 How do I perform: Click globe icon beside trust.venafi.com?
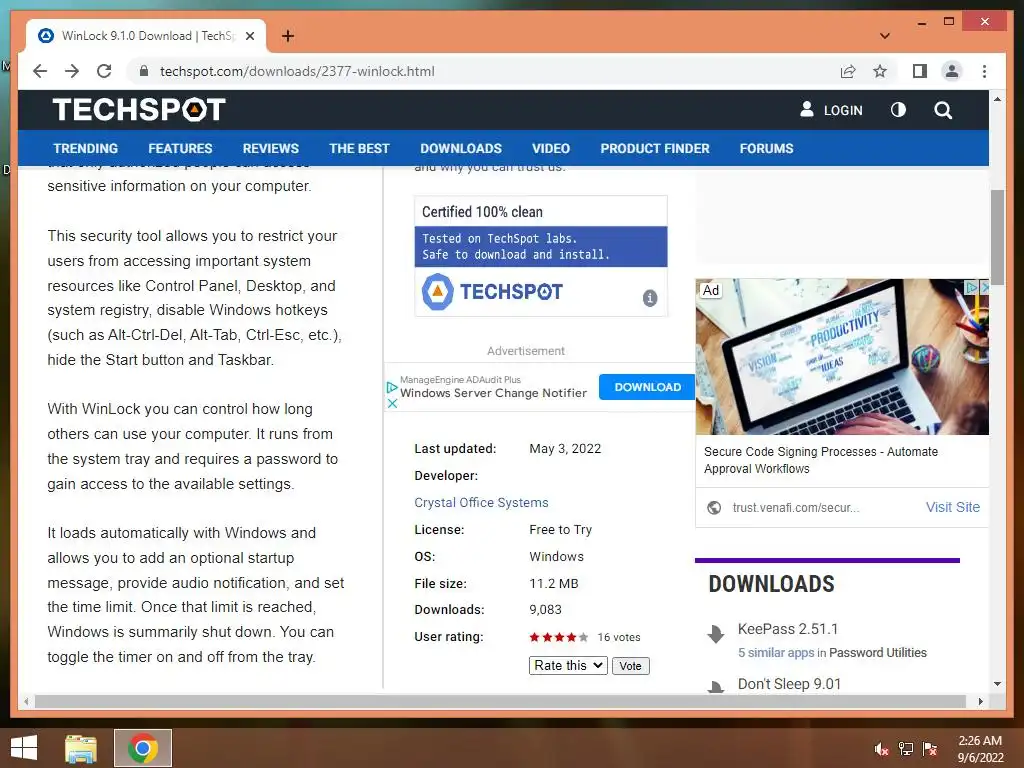click(714, 507)
